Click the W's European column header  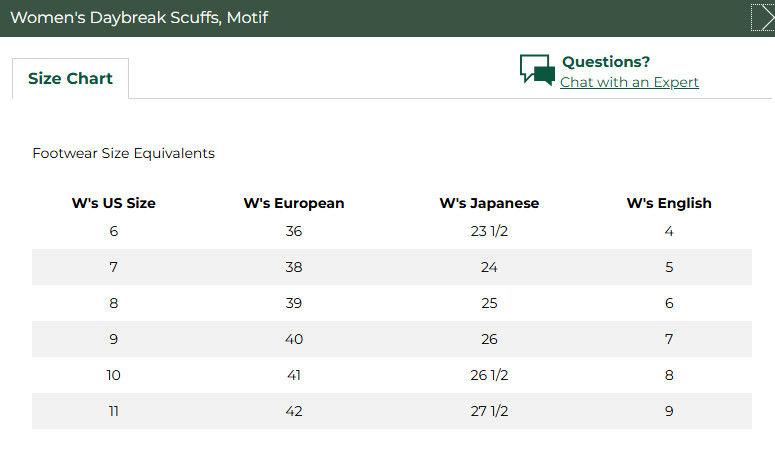(294, 203)
